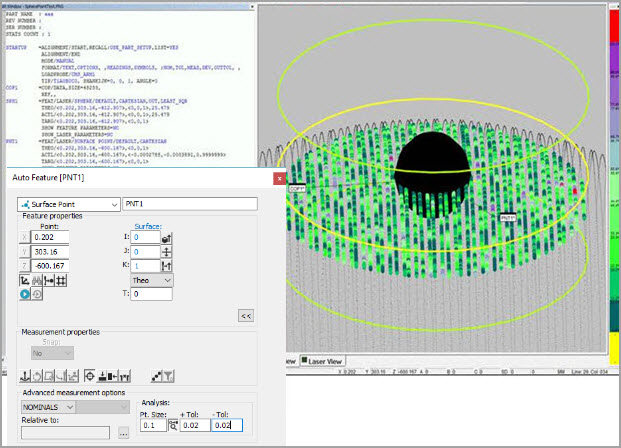Click the graphical analysis icon beside Pt. Size
The height and width of the screenshot is (448, 621).
(174, 425)
